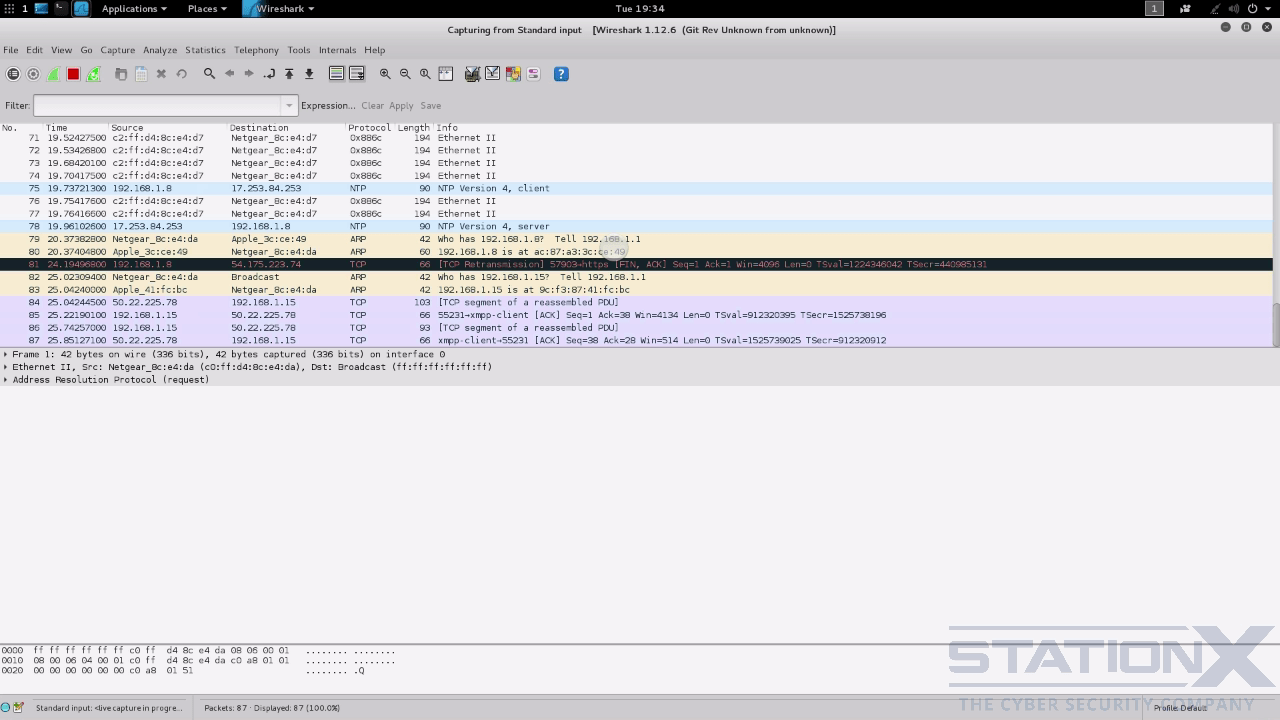The image size is (1280, 720).
Task: Open the Tools menu
Action: click(299, 50)
